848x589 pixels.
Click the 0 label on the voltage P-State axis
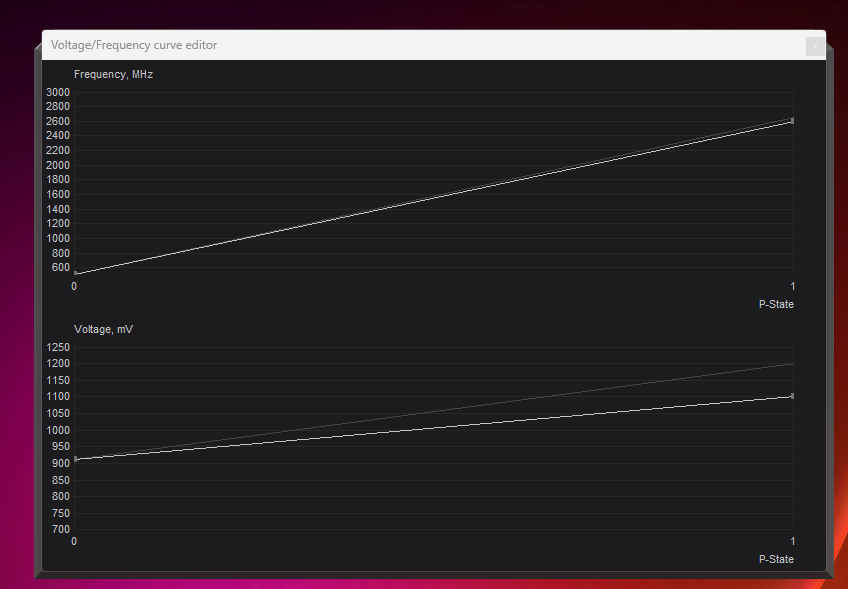pyautogui.click(x=73, y=541)
